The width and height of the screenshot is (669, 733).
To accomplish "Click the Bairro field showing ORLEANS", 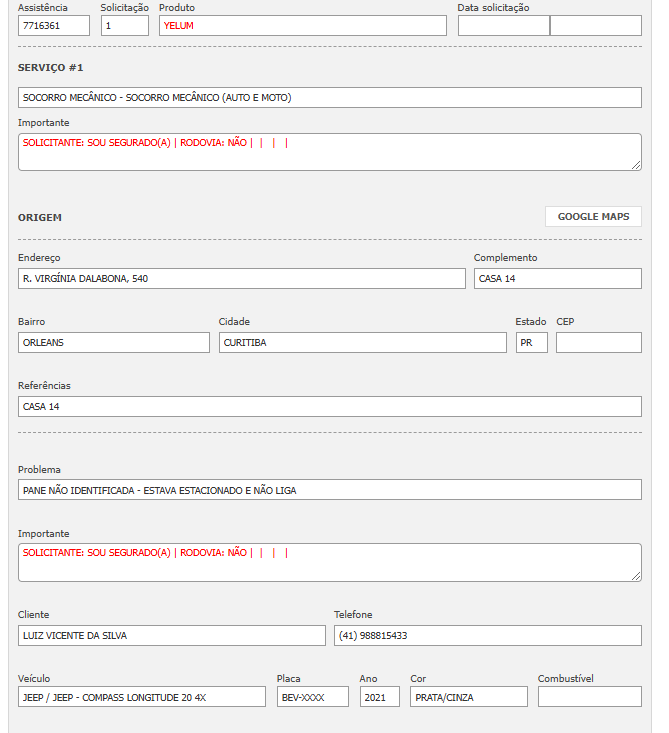I will coord(114,343).
